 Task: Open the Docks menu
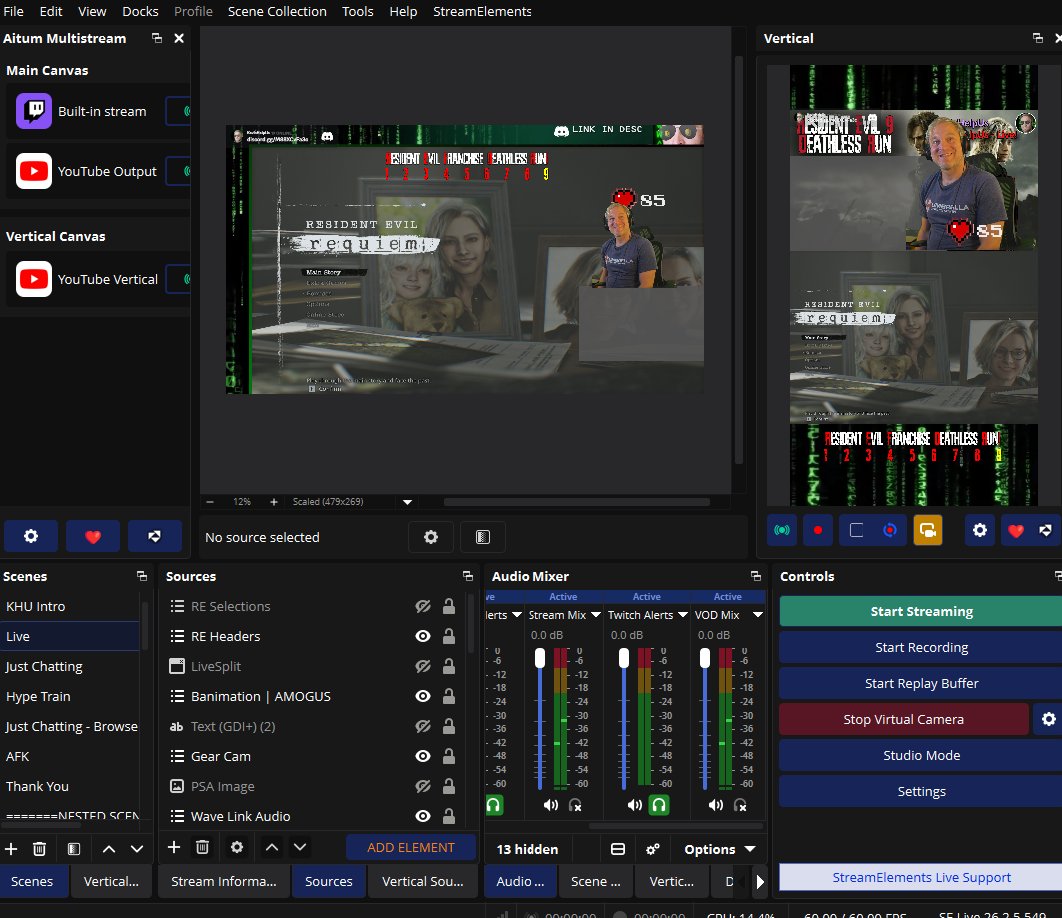point(140,12)
